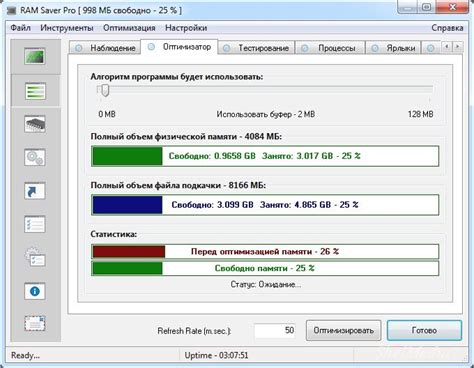474x368 pixels.
Task: Click the RAM Saver Pro title bar icon
Action: click(x=12, y=10)
